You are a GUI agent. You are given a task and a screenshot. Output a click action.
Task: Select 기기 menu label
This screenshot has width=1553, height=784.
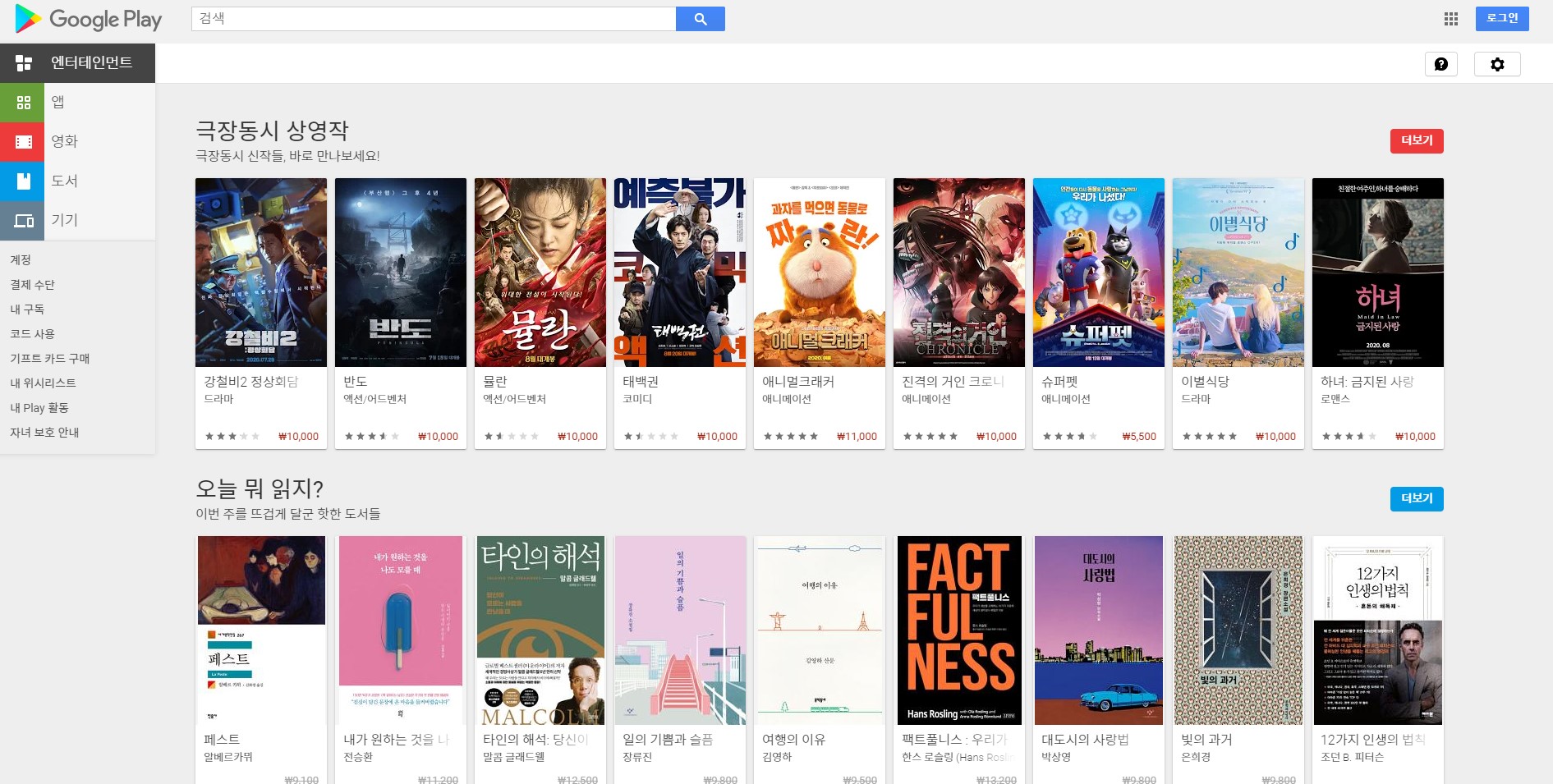coord(64,220)
